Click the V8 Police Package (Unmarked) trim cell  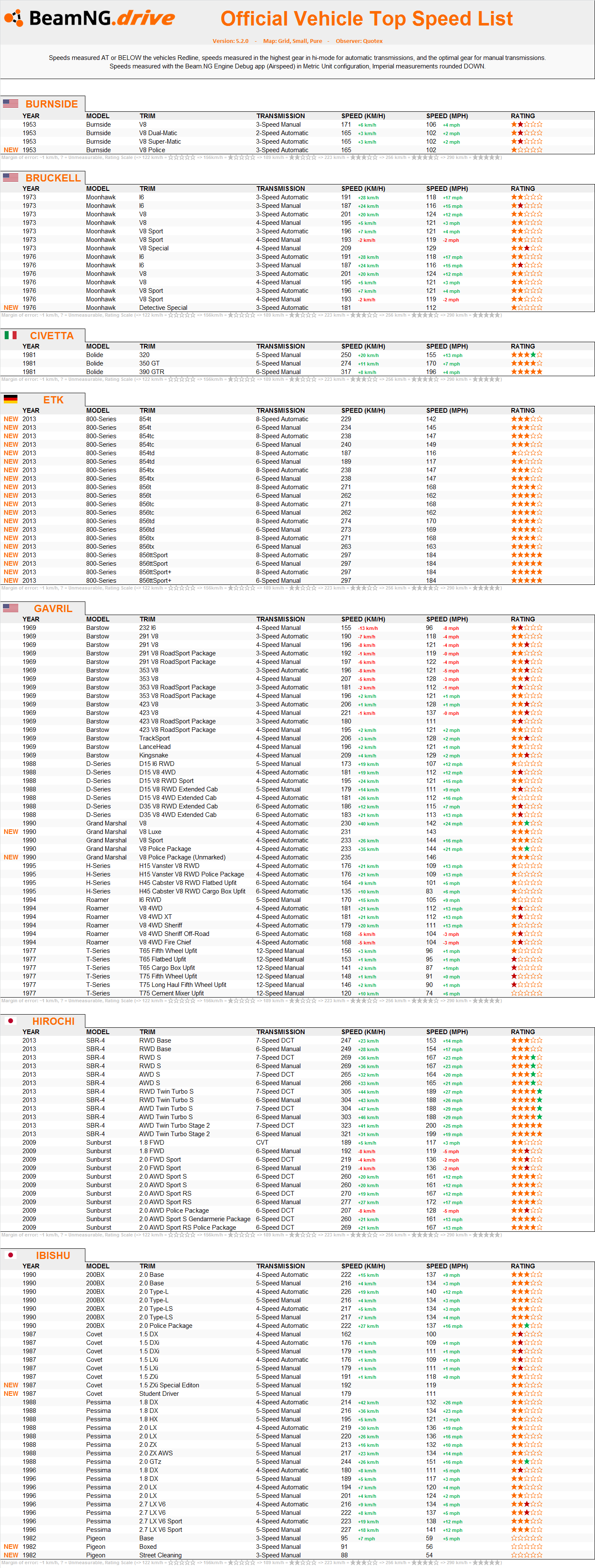pos(183,857)
